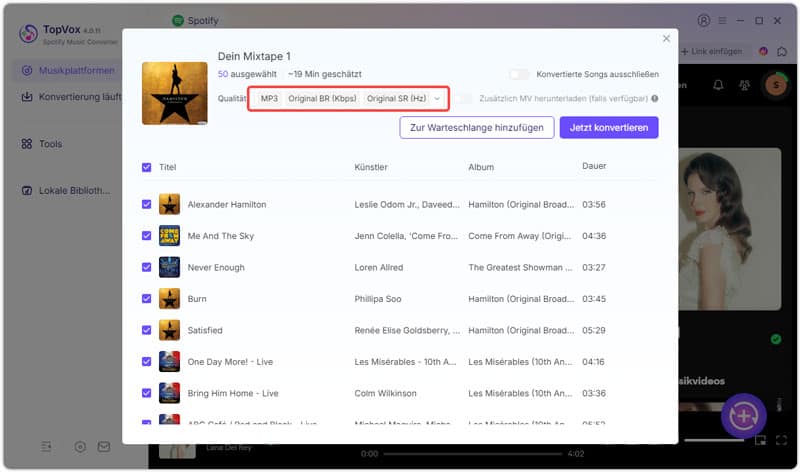Image resolution: width=800 pixels, height=472 pixels.
Task: Open the Qualität format dropdown
Action: [x=437, y=98]
